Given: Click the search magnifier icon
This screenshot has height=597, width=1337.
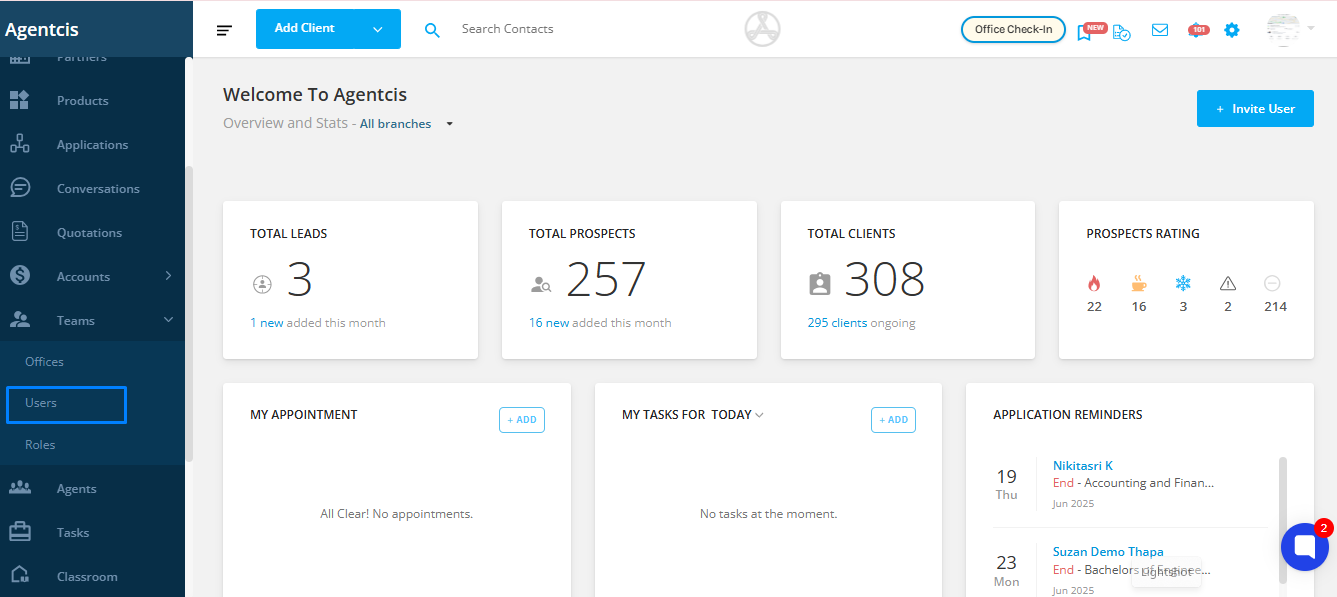Looking at the screenshot, I should point(432,30).
